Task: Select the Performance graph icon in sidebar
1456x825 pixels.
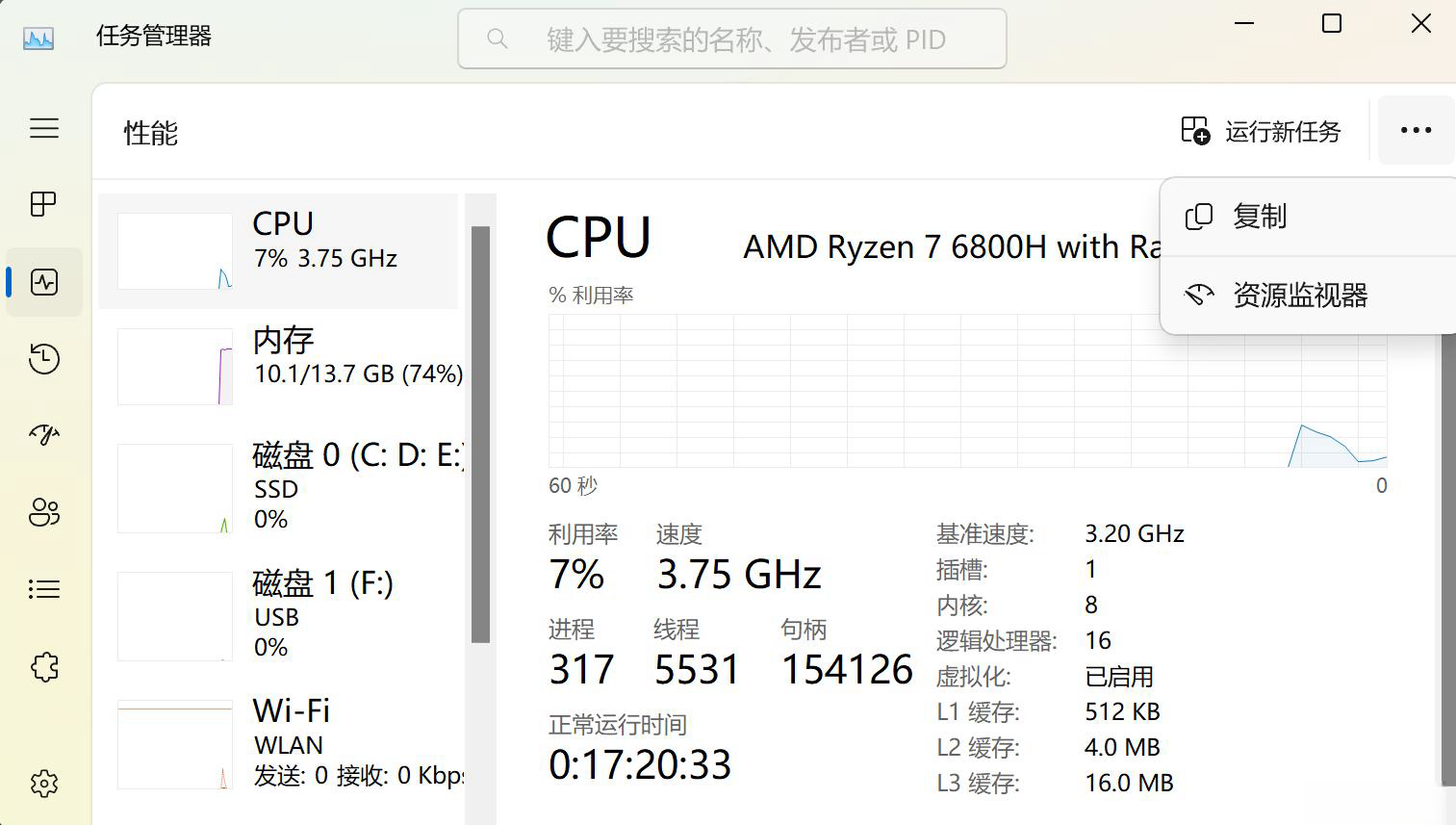Action: (43, 281)
